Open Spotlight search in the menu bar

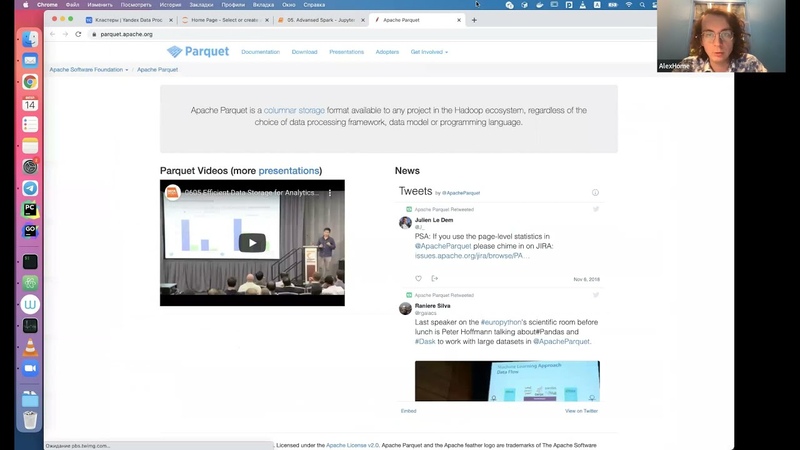coord(642,5)
